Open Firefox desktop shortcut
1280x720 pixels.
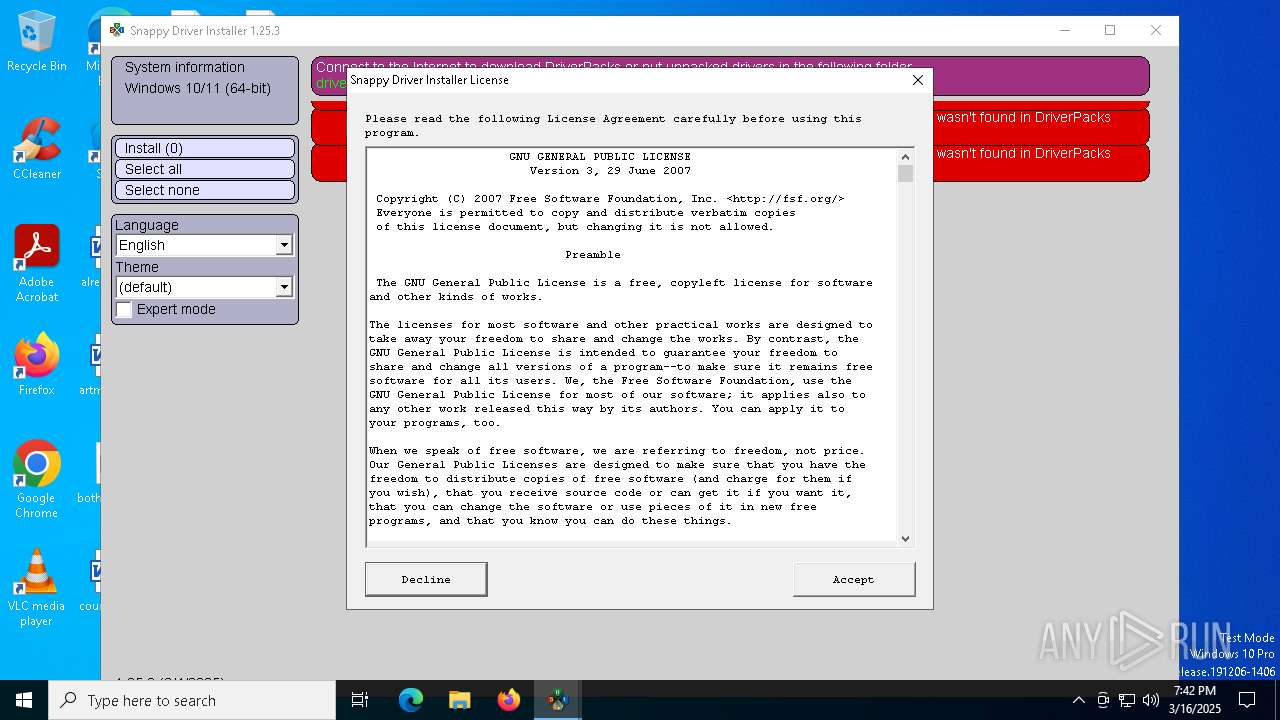point(37,364)
